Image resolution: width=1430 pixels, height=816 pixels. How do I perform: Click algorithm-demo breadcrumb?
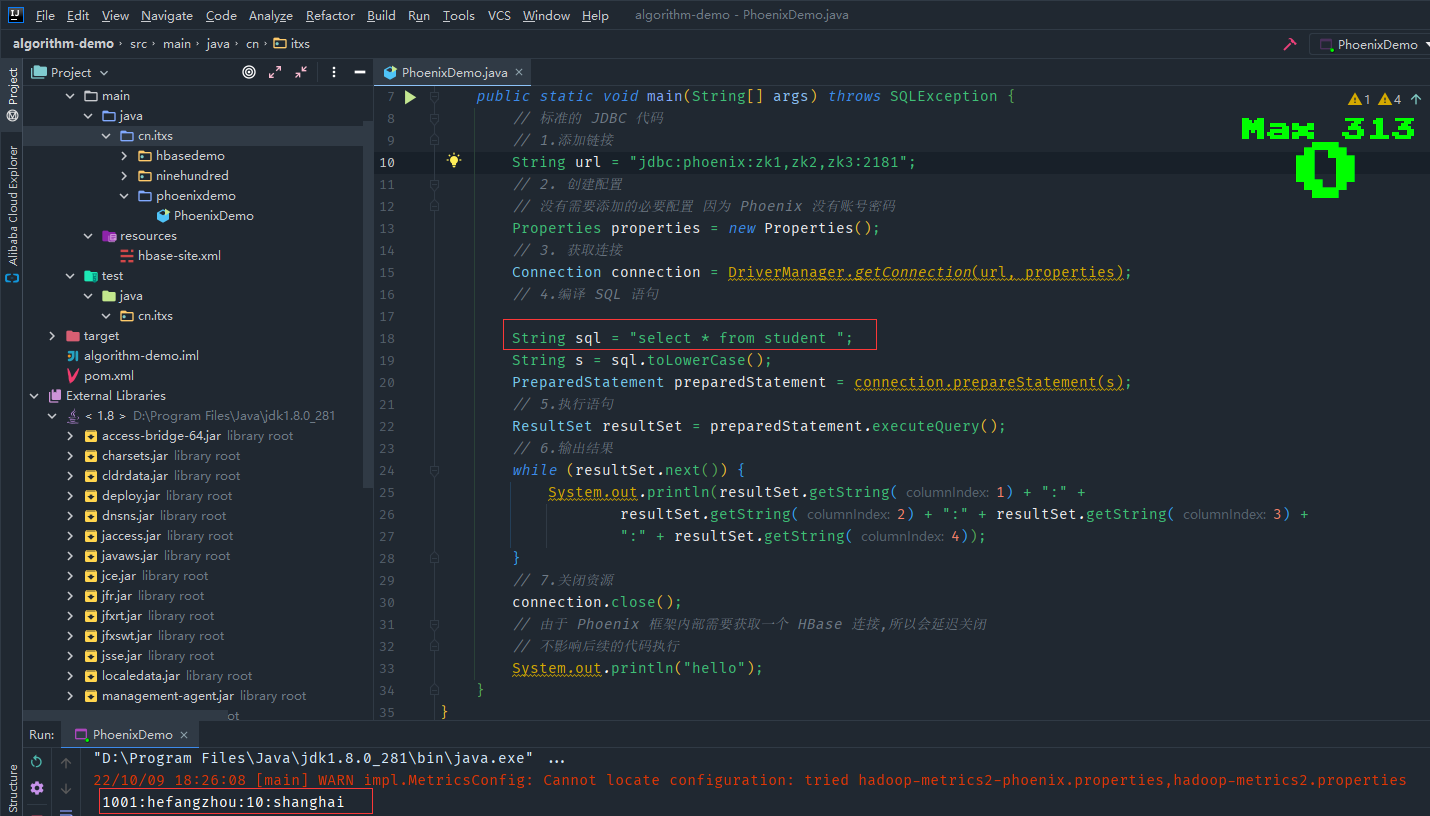[63, 44]
